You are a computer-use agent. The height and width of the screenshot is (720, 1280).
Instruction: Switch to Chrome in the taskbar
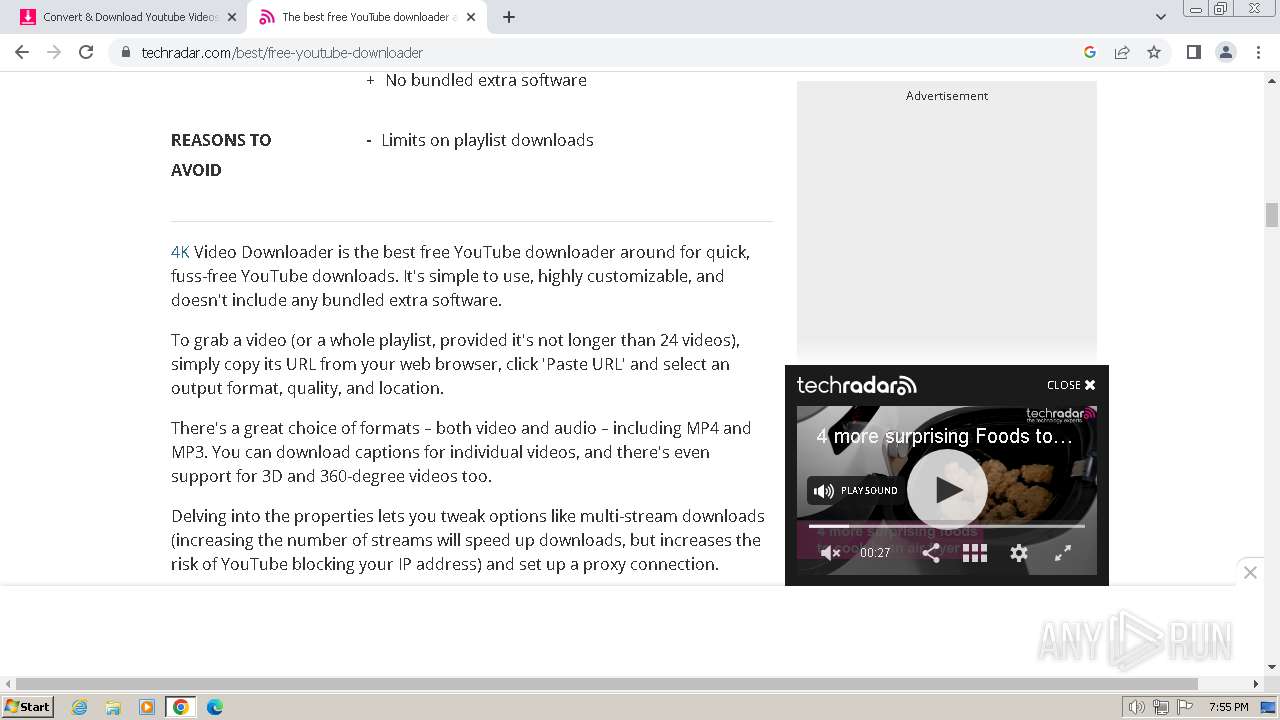(181, 707)
